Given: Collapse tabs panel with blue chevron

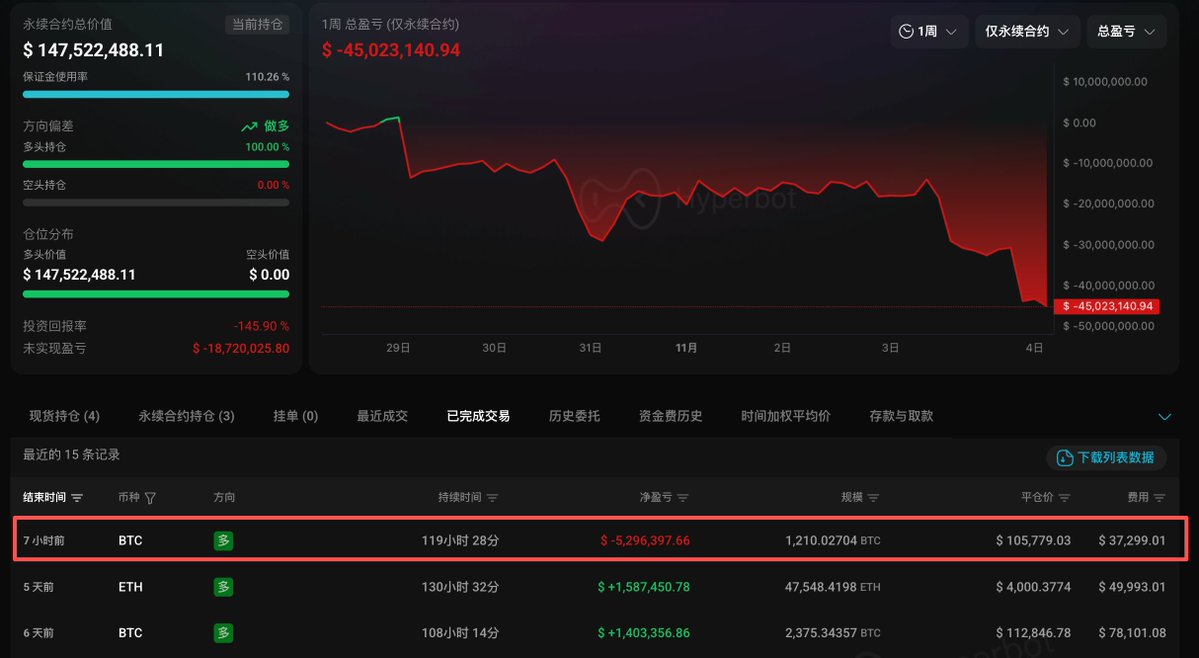Looking at the screenshot, I should tap(1165, 417).
